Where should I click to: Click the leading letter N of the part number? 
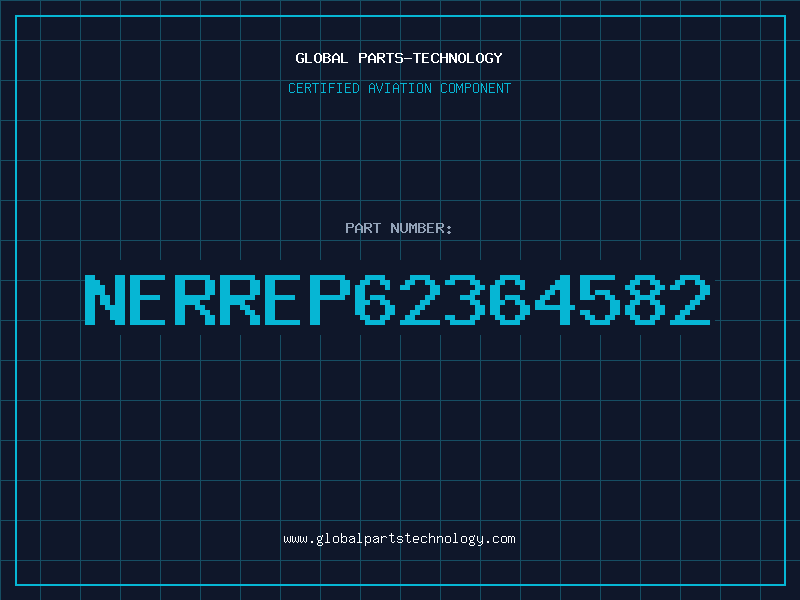[x=105, y=299]
